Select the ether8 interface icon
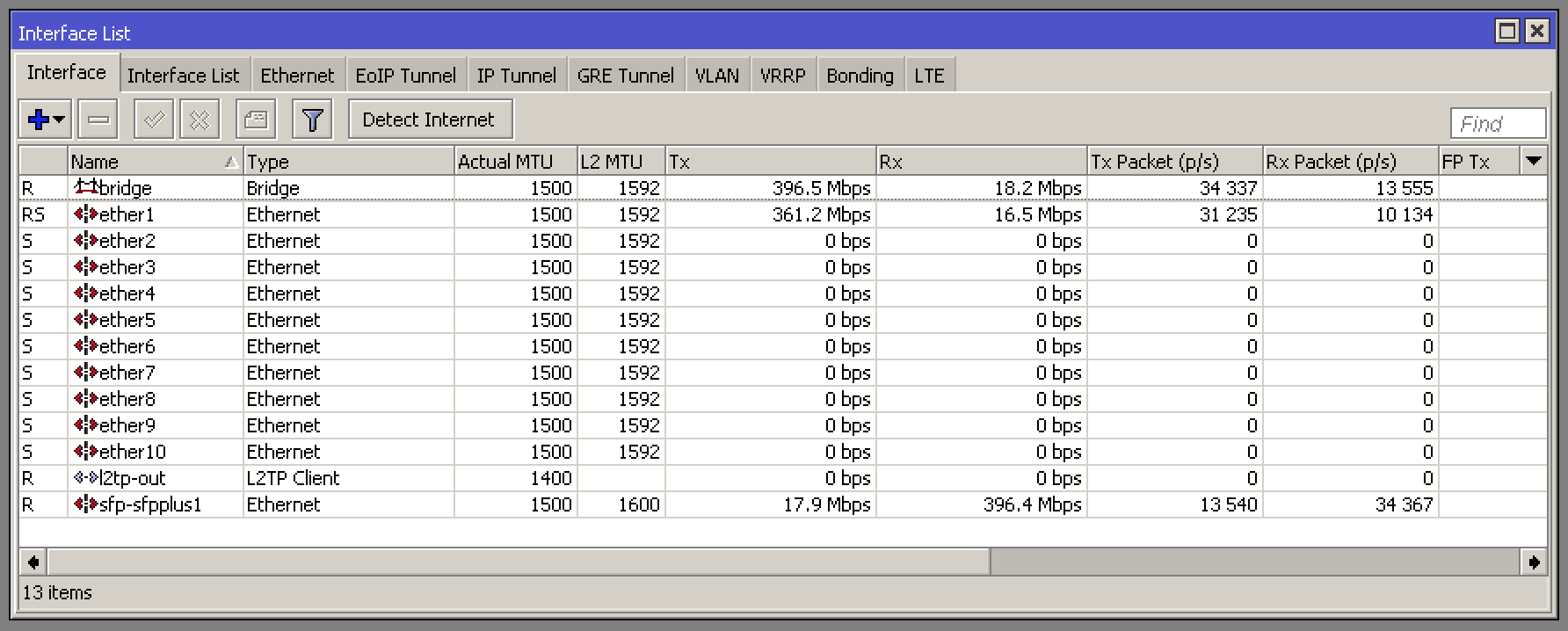 click(x=86, y=398)
